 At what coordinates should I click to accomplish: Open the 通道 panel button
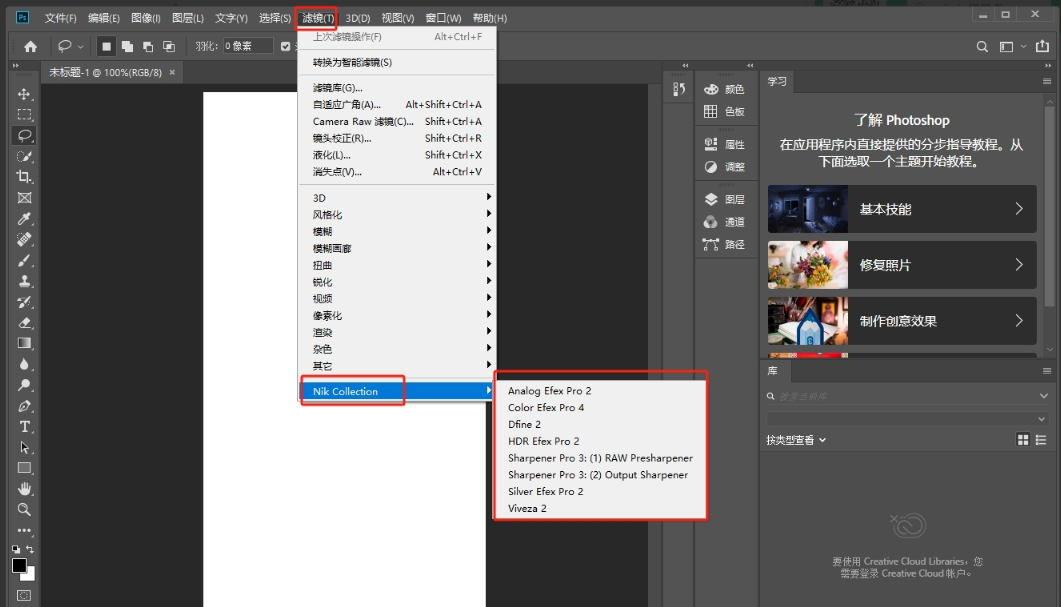click(725, 222)
